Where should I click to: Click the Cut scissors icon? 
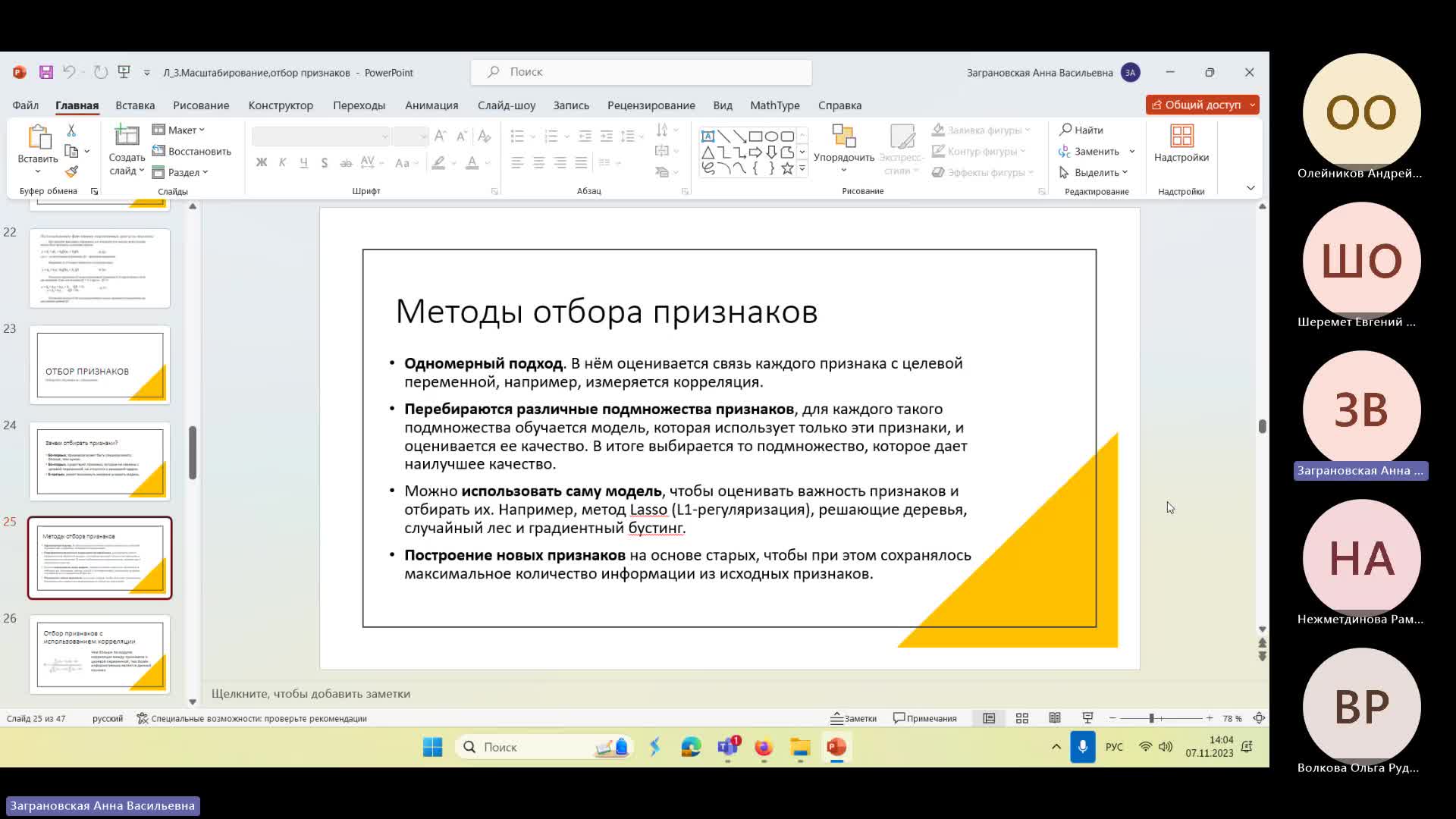tap(71, 130)
